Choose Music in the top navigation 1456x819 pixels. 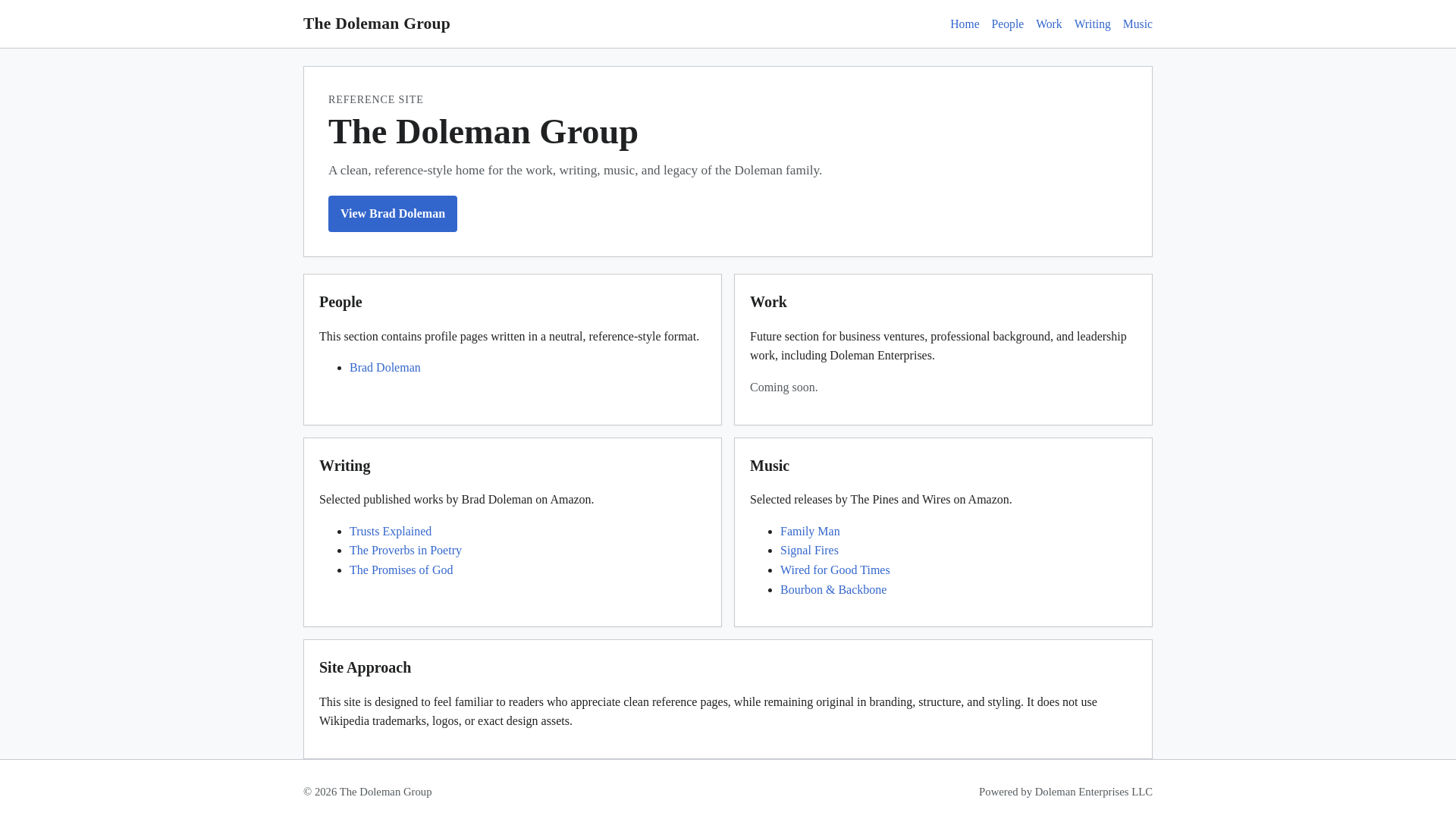(1137, 24)
